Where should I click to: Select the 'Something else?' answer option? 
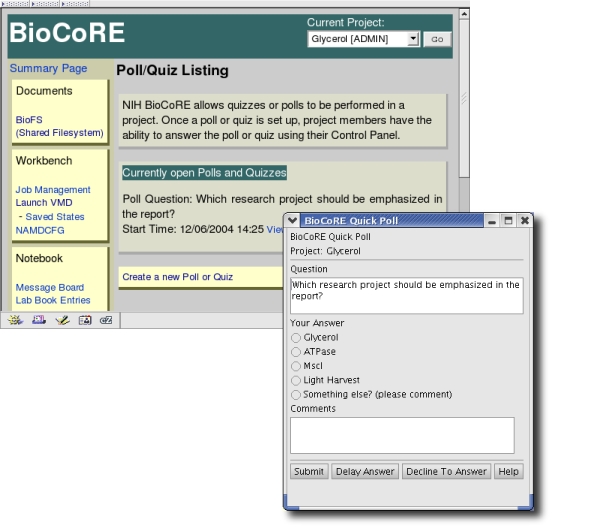coord(296,394)
